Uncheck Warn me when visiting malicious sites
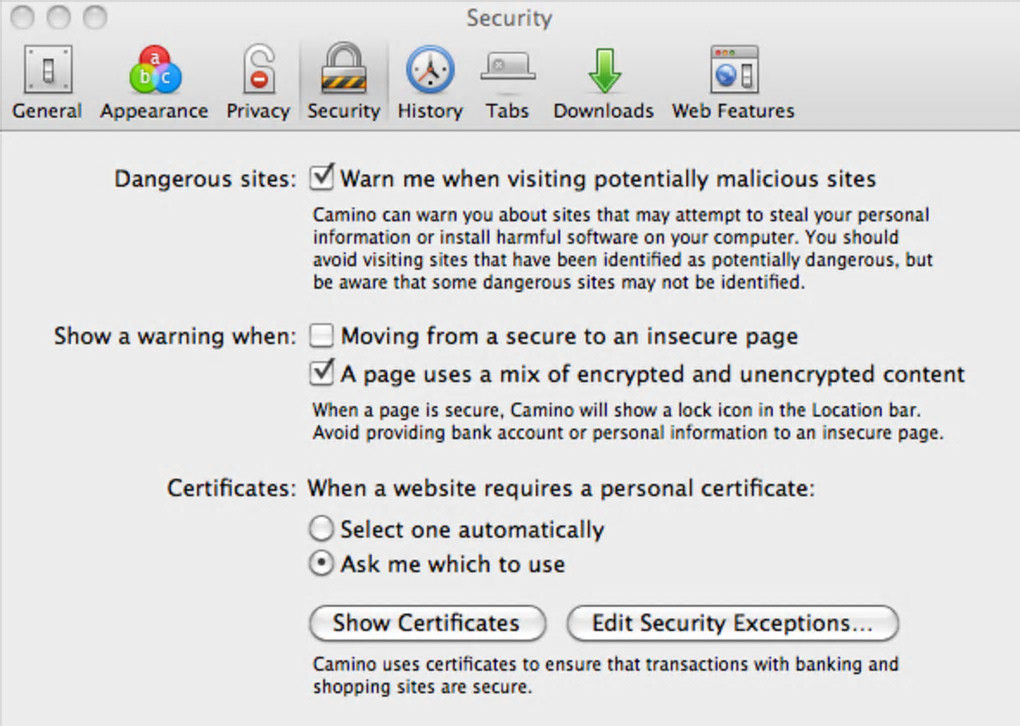Image resolution: width=1020 pixels, height=726 pixels. (x=322, y=179)
